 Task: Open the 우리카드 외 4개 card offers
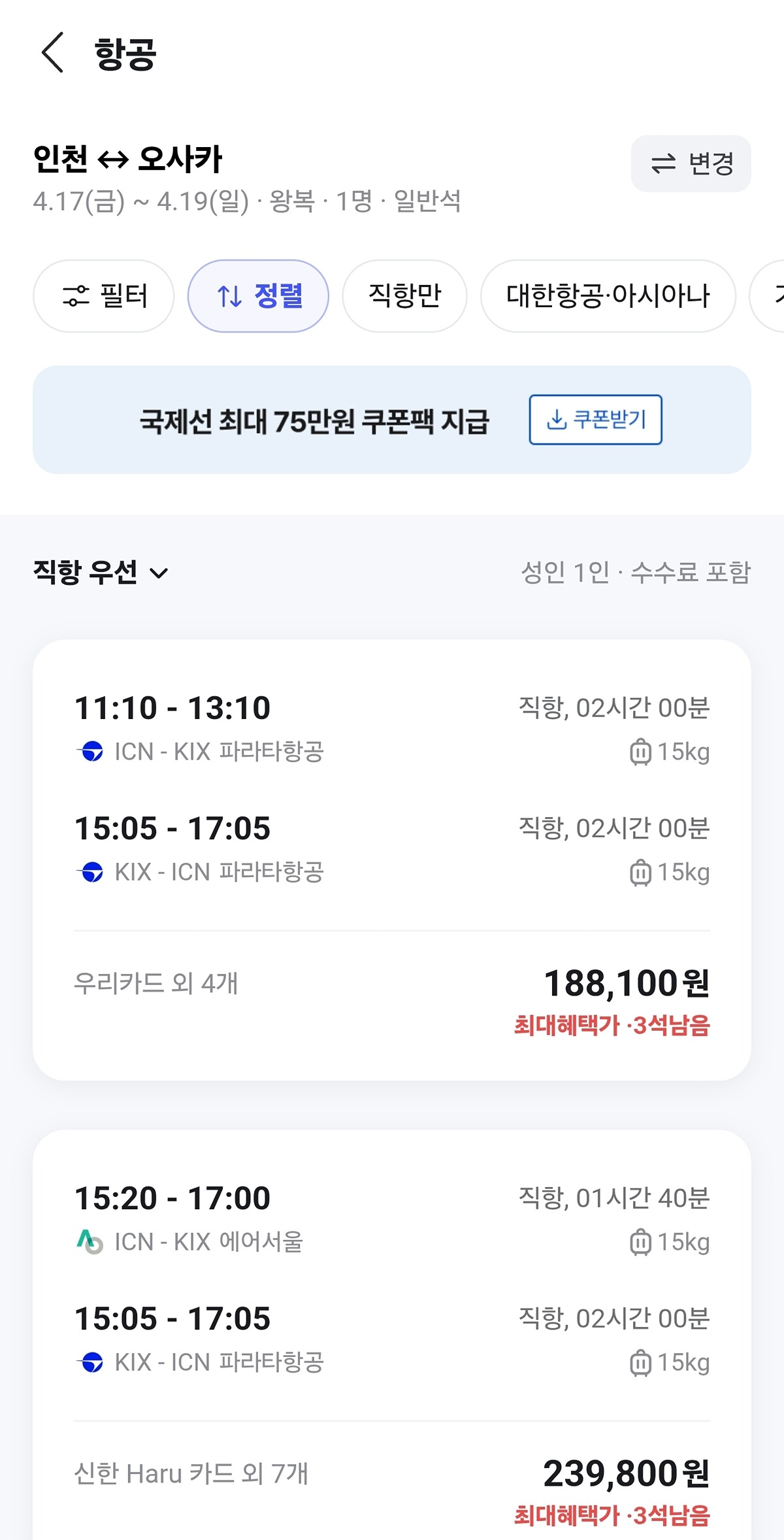(x=155, y=983)
